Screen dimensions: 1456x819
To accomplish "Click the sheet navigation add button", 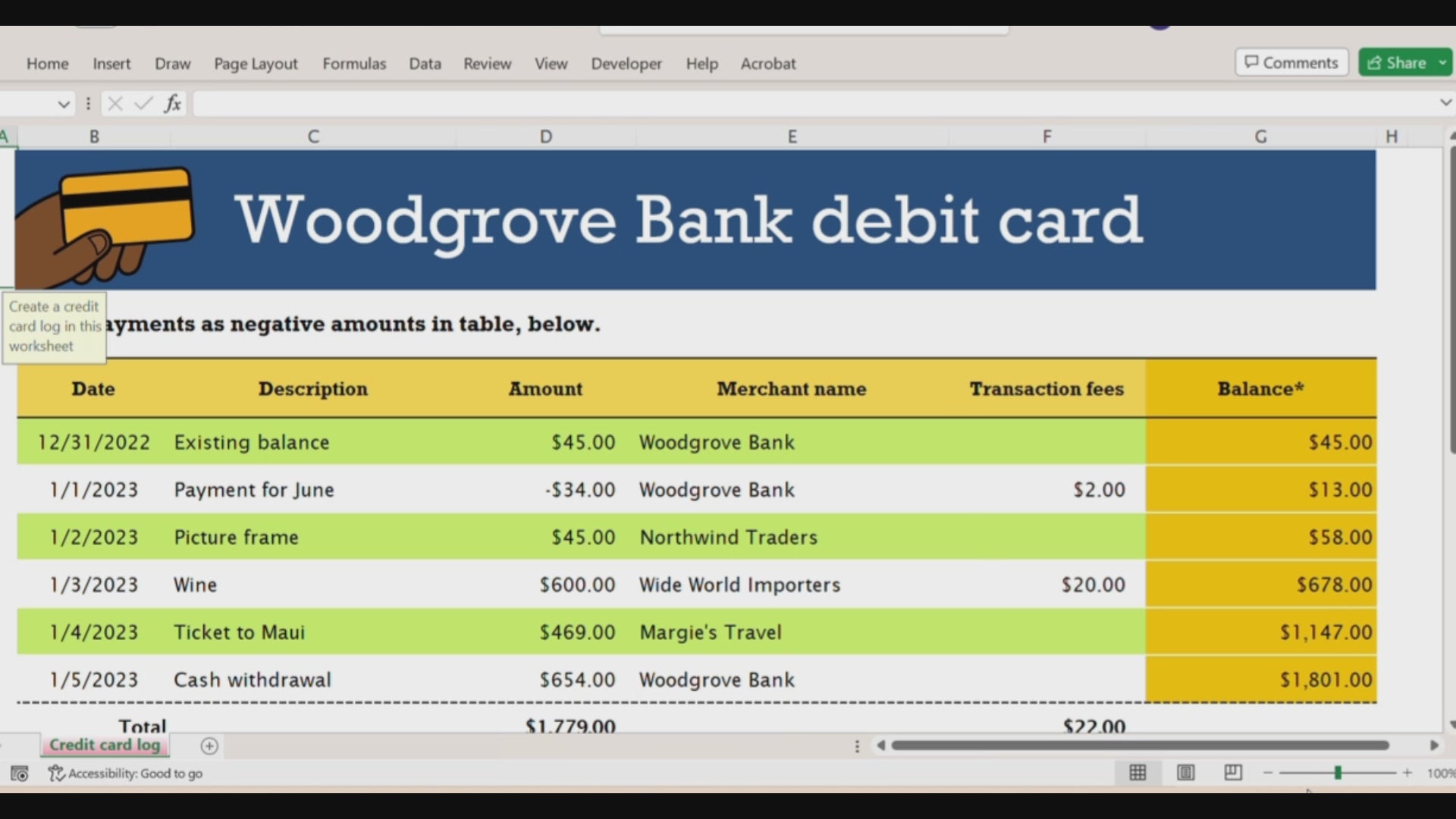I will click(x=208, y=744).
